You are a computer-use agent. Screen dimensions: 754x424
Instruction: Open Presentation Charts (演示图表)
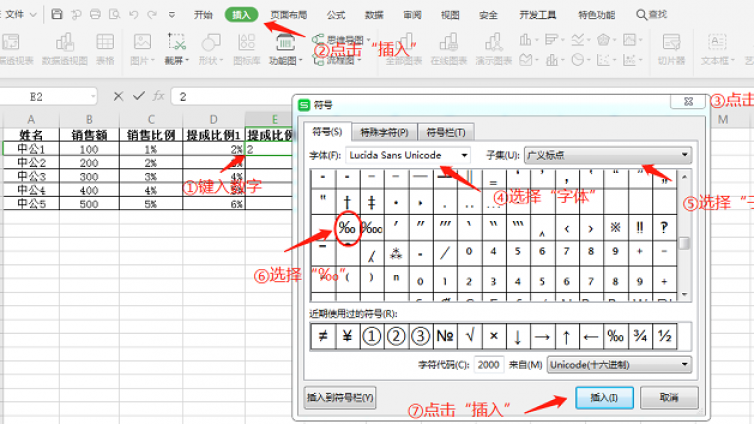tap(493, 49)
